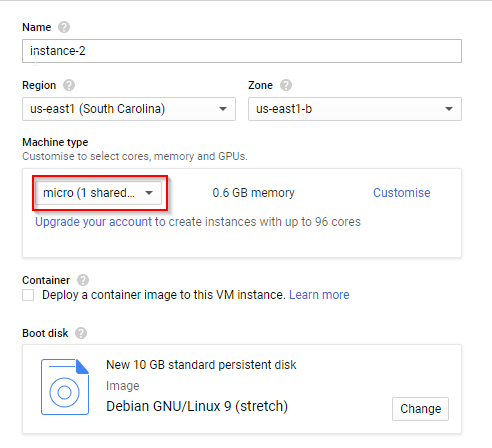Image resolution: width=492 pixels, height=448 pixels.
Task: Enable Deploy a container image checkbox
Action: pos(28,295)
